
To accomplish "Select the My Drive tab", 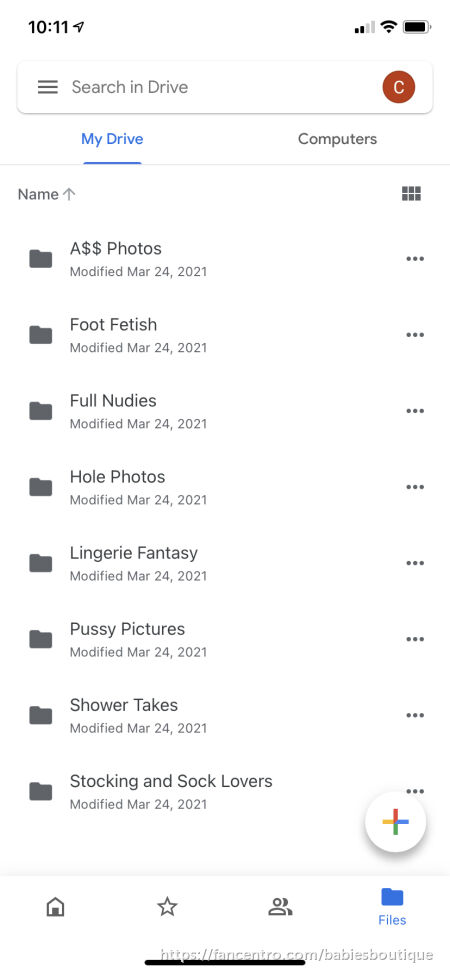I will (112, 139).
